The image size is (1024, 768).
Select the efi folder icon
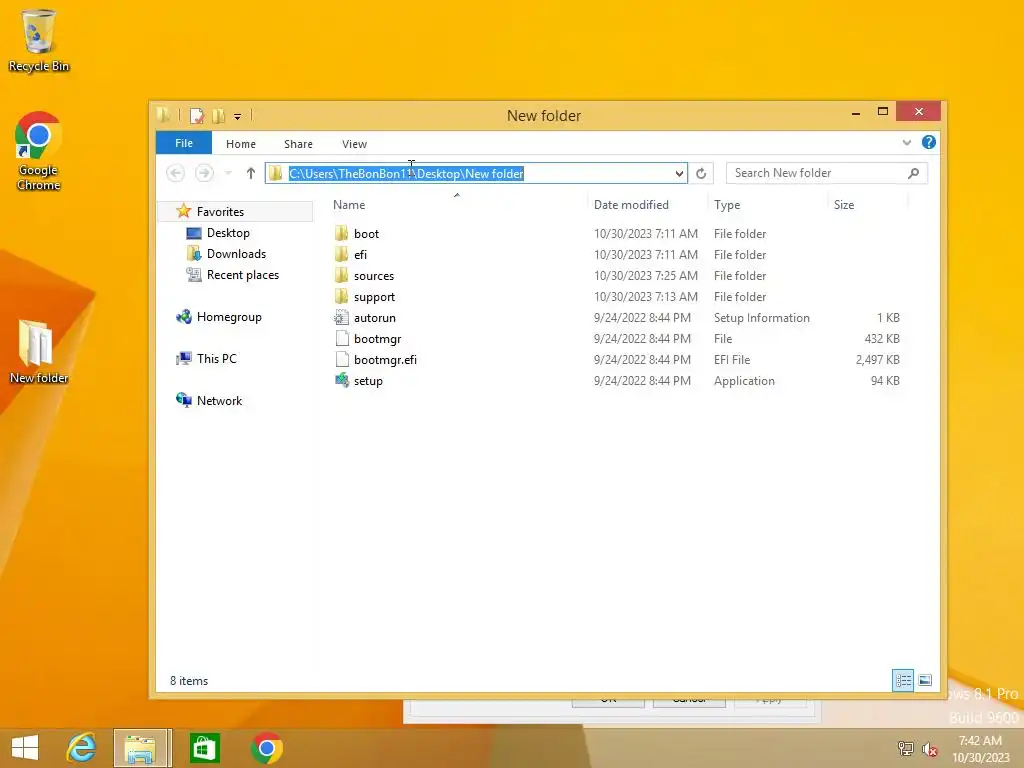(x=342, y=254)
